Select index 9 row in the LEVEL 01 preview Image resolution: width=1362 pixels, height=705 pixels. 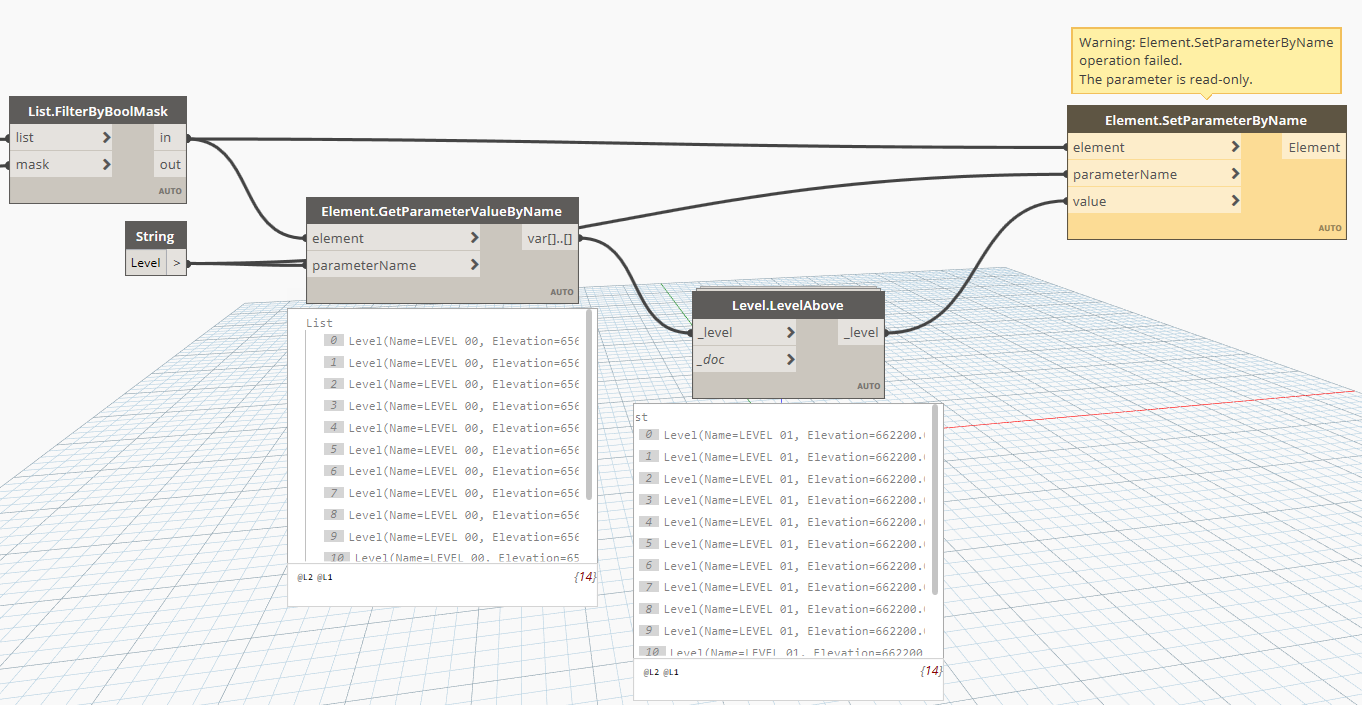[x=783, y=631]
